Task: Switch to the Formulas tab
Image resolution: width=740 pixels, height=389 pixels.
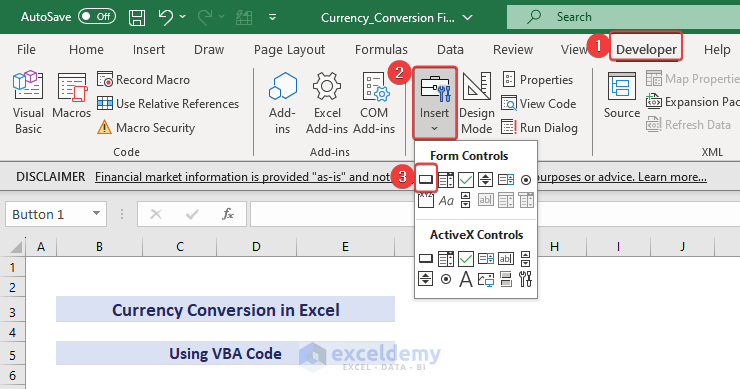Action: tap(381, 50)
